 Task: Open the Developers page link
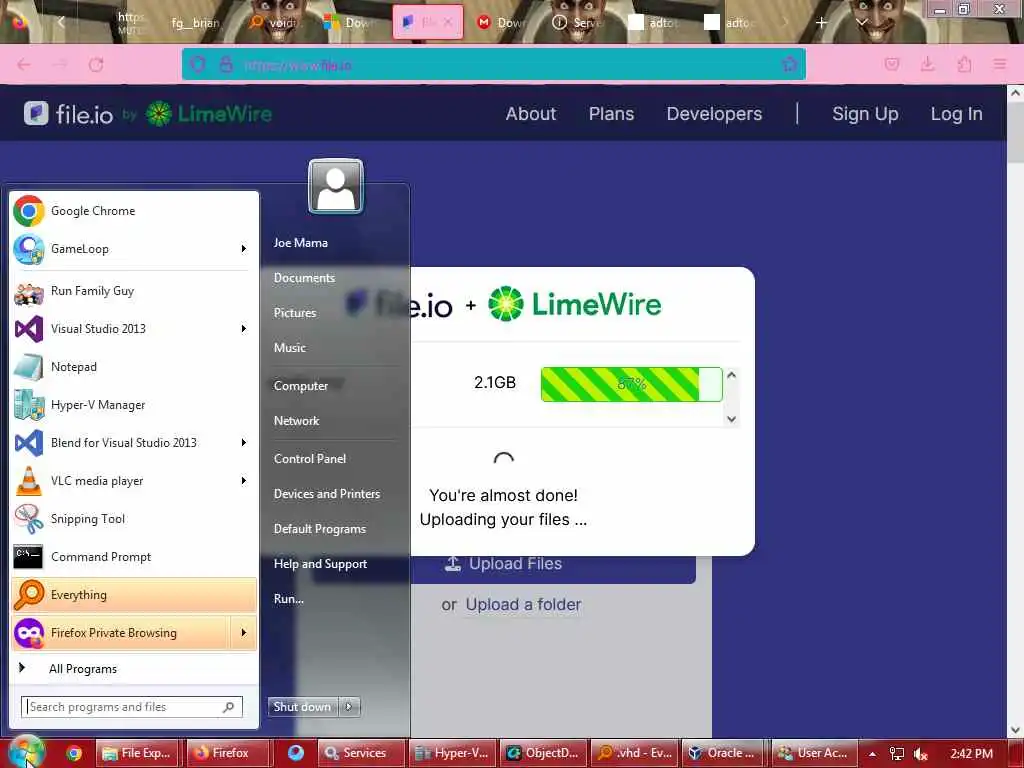(714, 114)
